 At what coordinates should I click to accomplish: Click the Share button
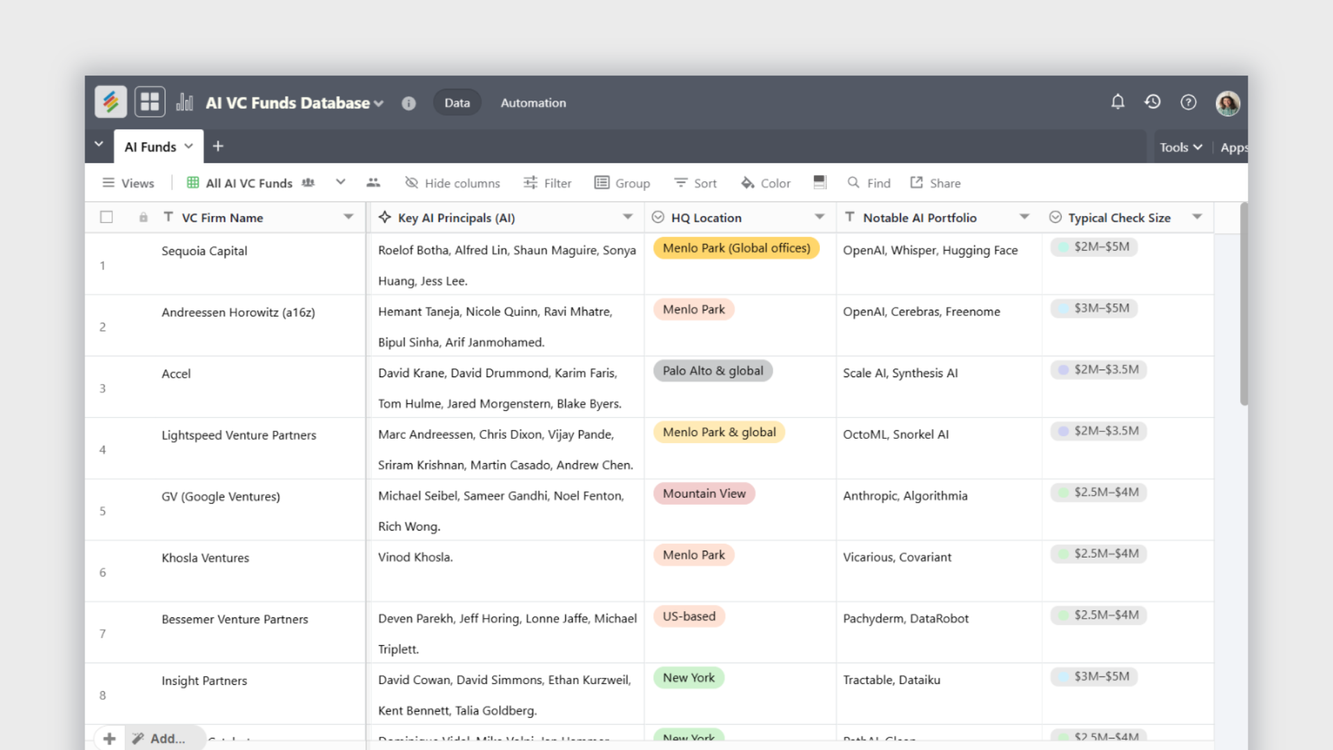[x=935, y=183]
